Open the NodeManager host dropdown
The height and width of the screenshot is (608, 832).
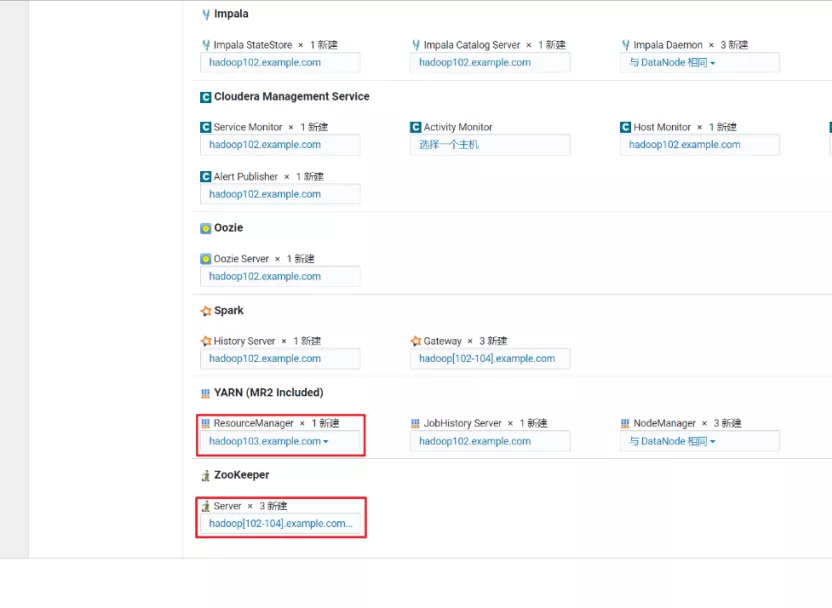(700, 441)
